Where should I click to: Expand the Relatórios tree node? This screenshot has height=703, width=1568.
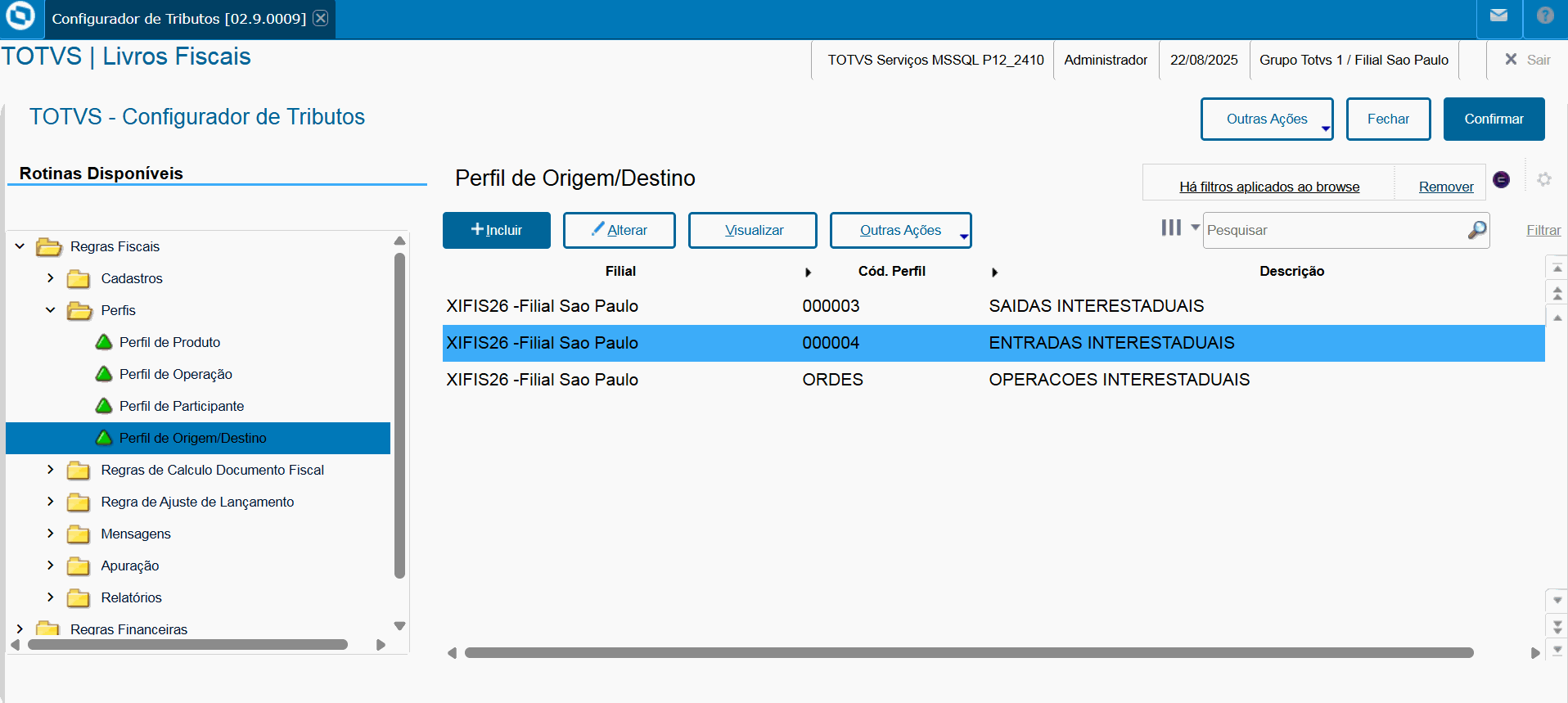[x=51, y=597]
